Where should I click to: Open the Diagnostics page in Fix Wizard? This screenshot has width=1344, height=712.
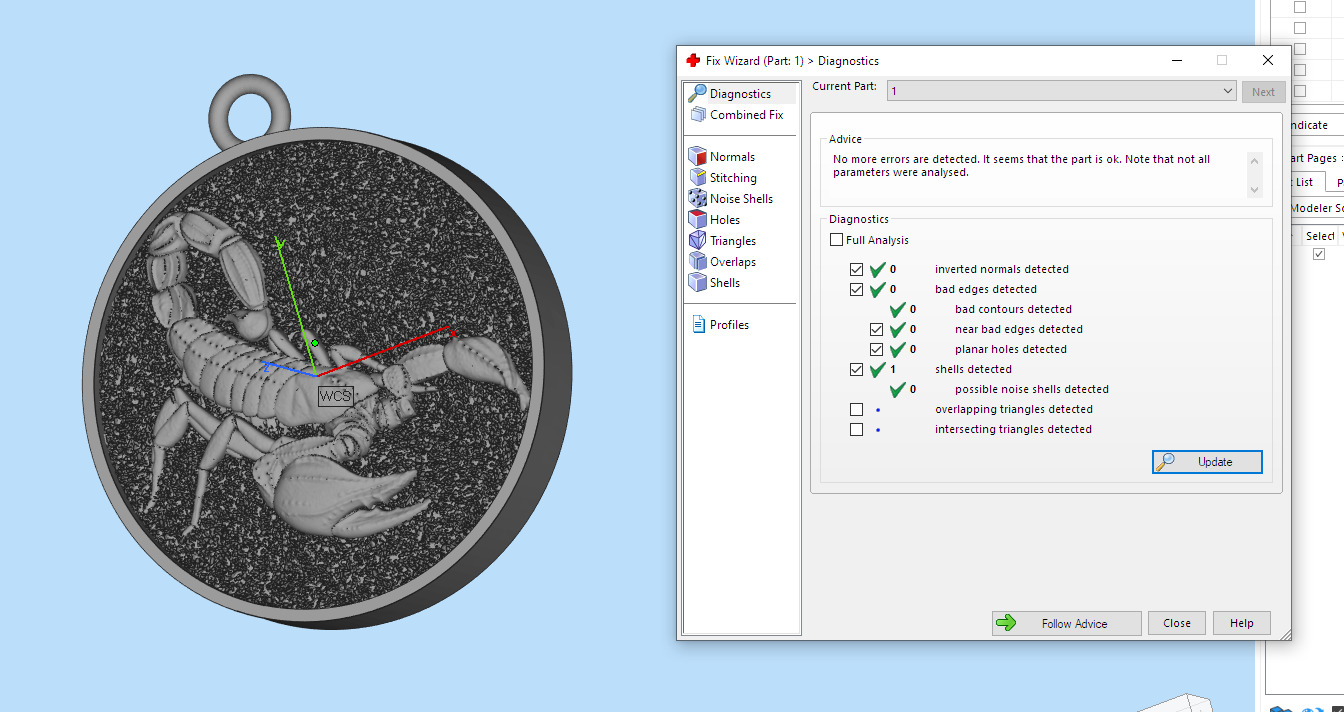741,94
